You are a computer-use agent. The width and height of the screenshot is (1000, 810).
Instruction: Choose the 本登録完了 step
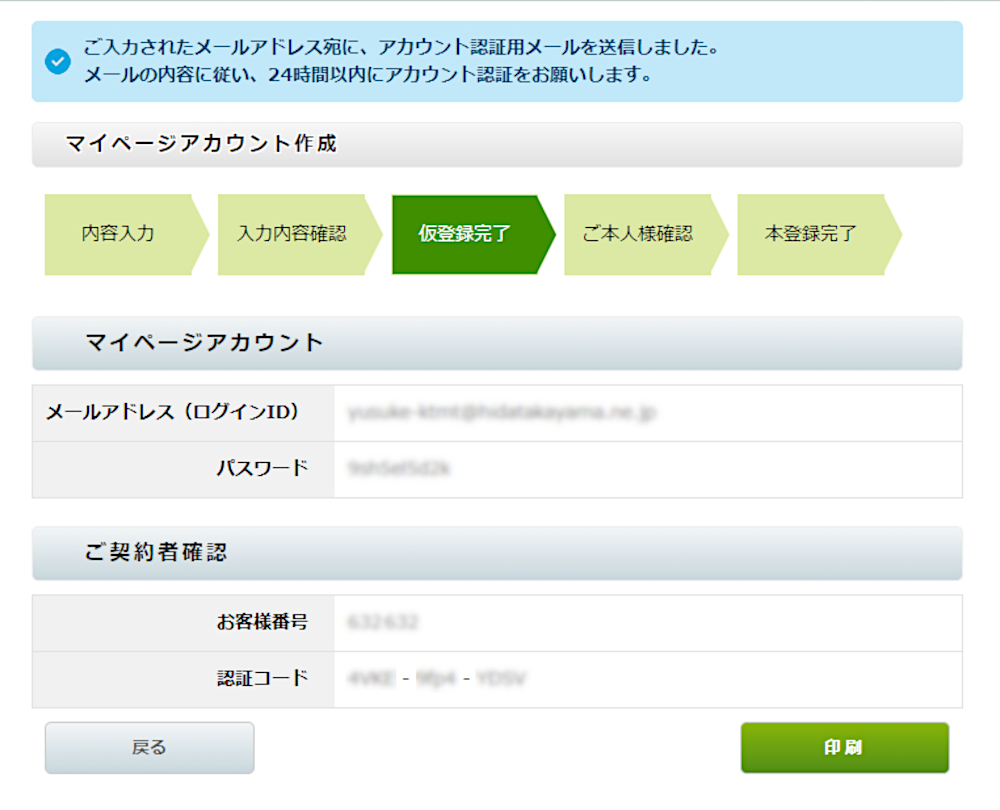810,235
